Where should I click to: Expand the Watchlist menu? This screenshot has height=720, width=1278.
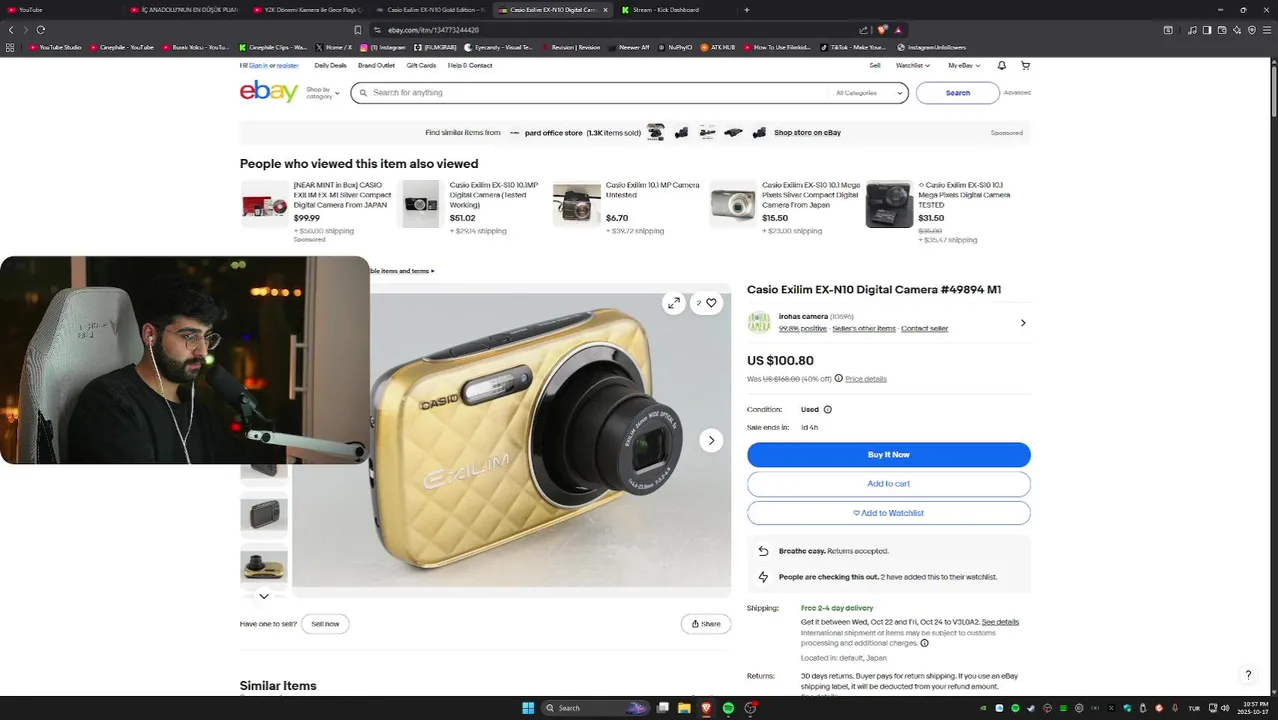(912, 65)
